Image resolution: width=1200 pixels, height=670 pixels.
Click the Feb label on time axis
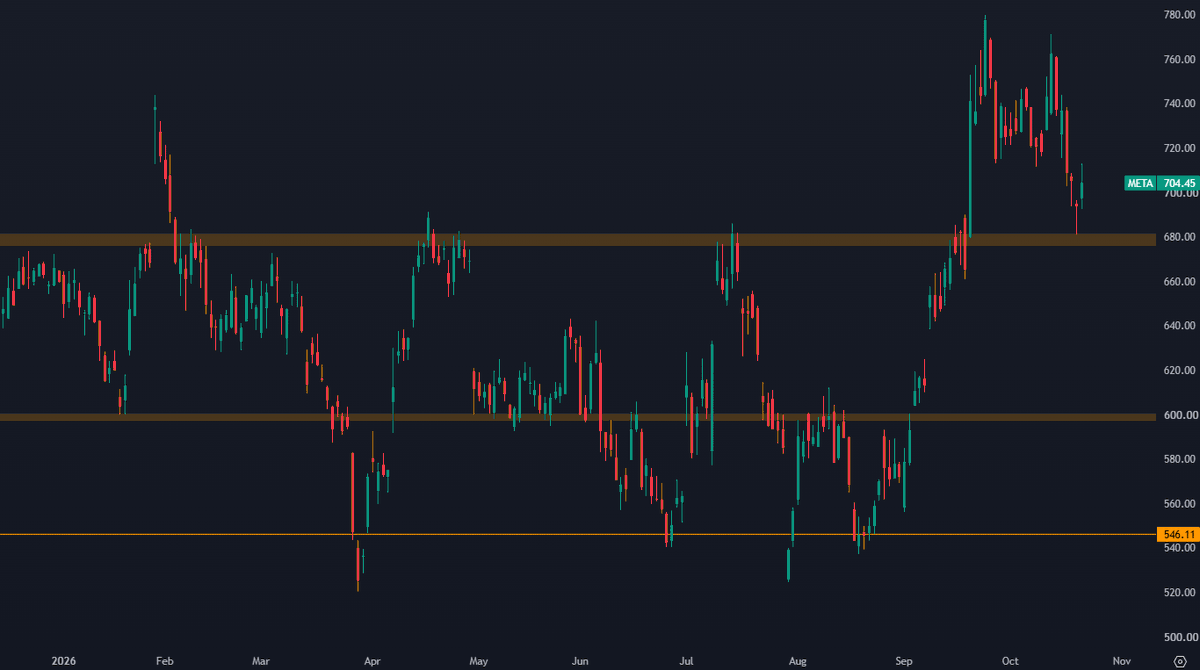tap(164, 661)
